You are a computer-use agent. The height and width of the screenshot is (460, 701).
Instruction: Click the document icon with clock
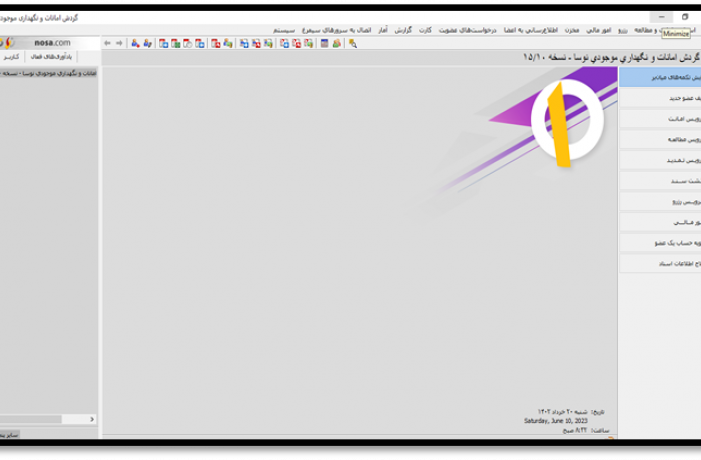(x=188, y=43)
